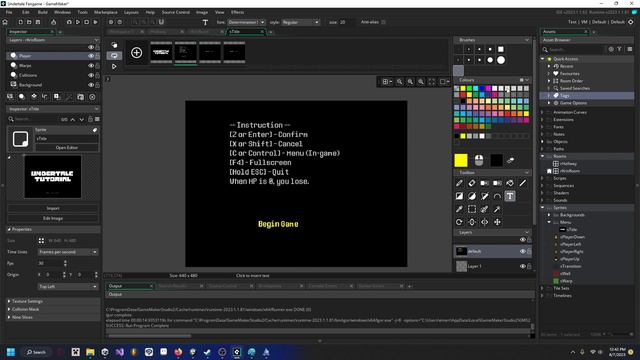Click the Import button
The width and height of the screenshot is (640, 360).
(53, 209)
